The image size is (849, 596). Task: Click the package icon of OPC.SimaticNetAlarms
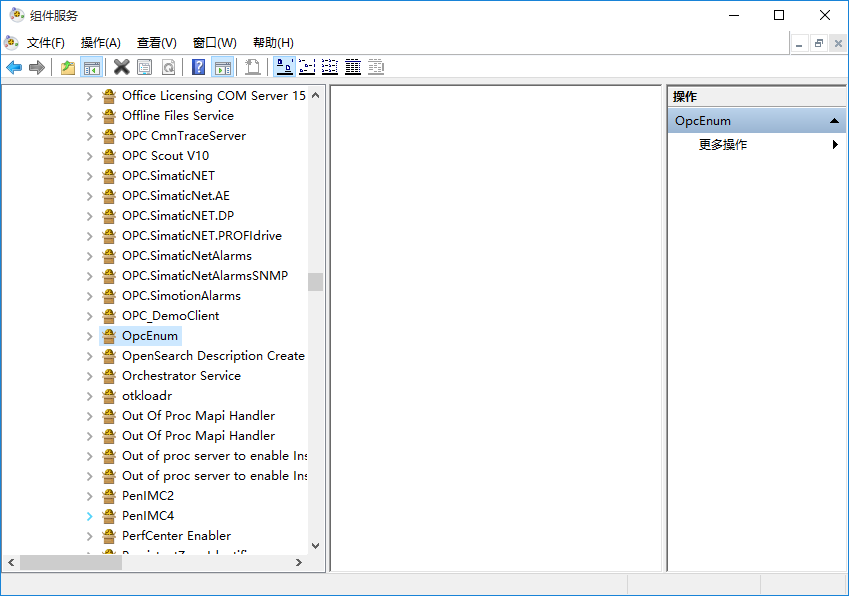coord(109,256)
